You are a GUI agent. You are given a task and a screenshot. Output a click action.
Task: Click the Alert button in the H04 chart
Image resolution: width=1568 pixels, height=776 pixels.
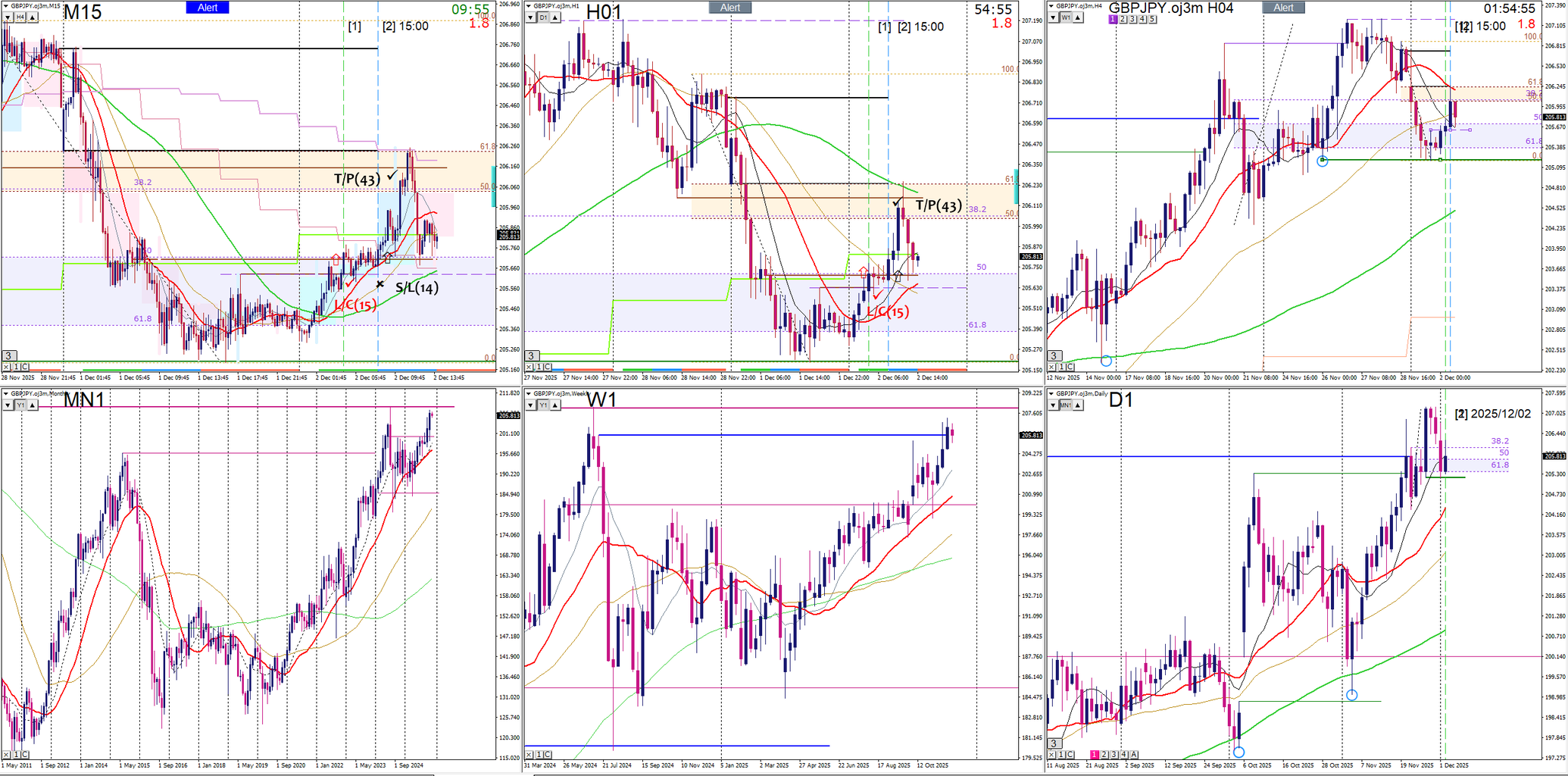(x=1283, y=8)
